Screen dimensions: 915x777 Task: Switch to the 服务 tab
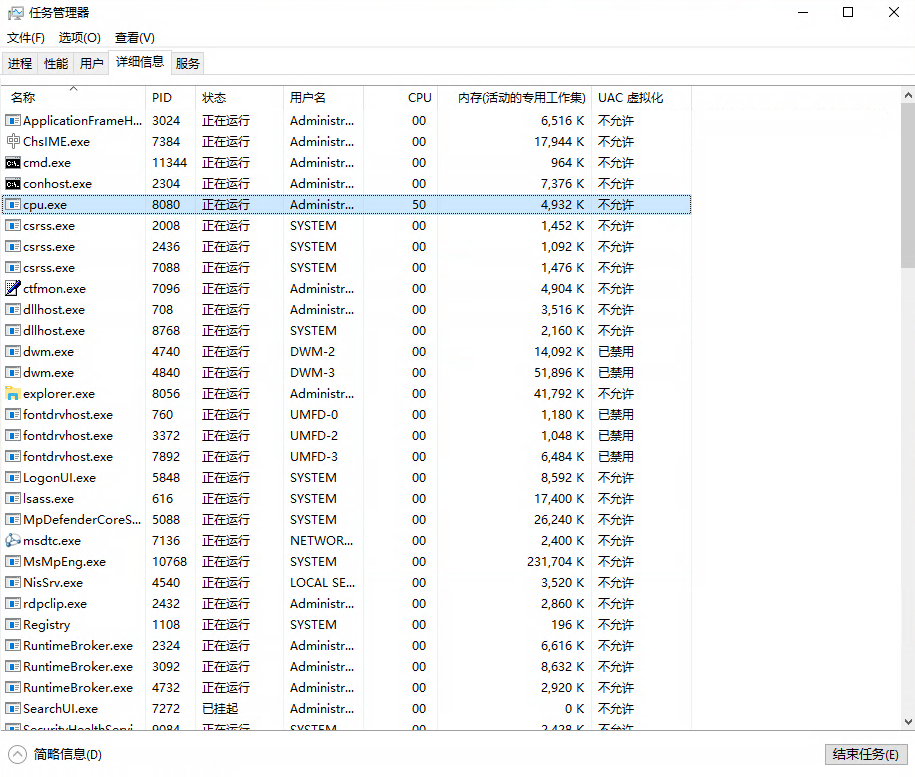[x=188, y=63]
